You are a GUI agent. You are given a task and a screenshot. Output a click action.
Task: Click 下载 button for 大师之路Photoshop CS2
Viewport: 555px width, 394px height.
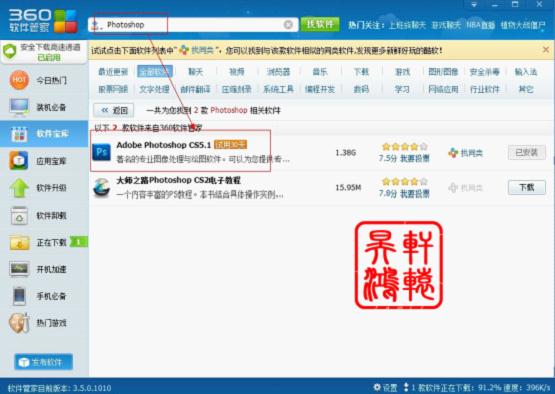(x=527, y=187)
